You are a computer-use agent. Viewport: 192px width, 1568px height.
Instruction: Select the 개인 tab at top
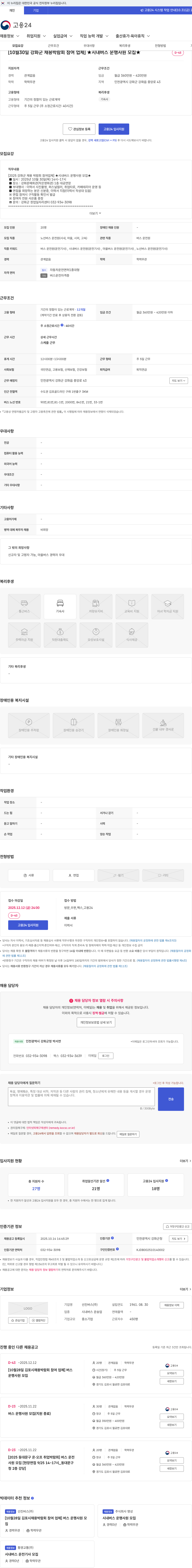12,10
